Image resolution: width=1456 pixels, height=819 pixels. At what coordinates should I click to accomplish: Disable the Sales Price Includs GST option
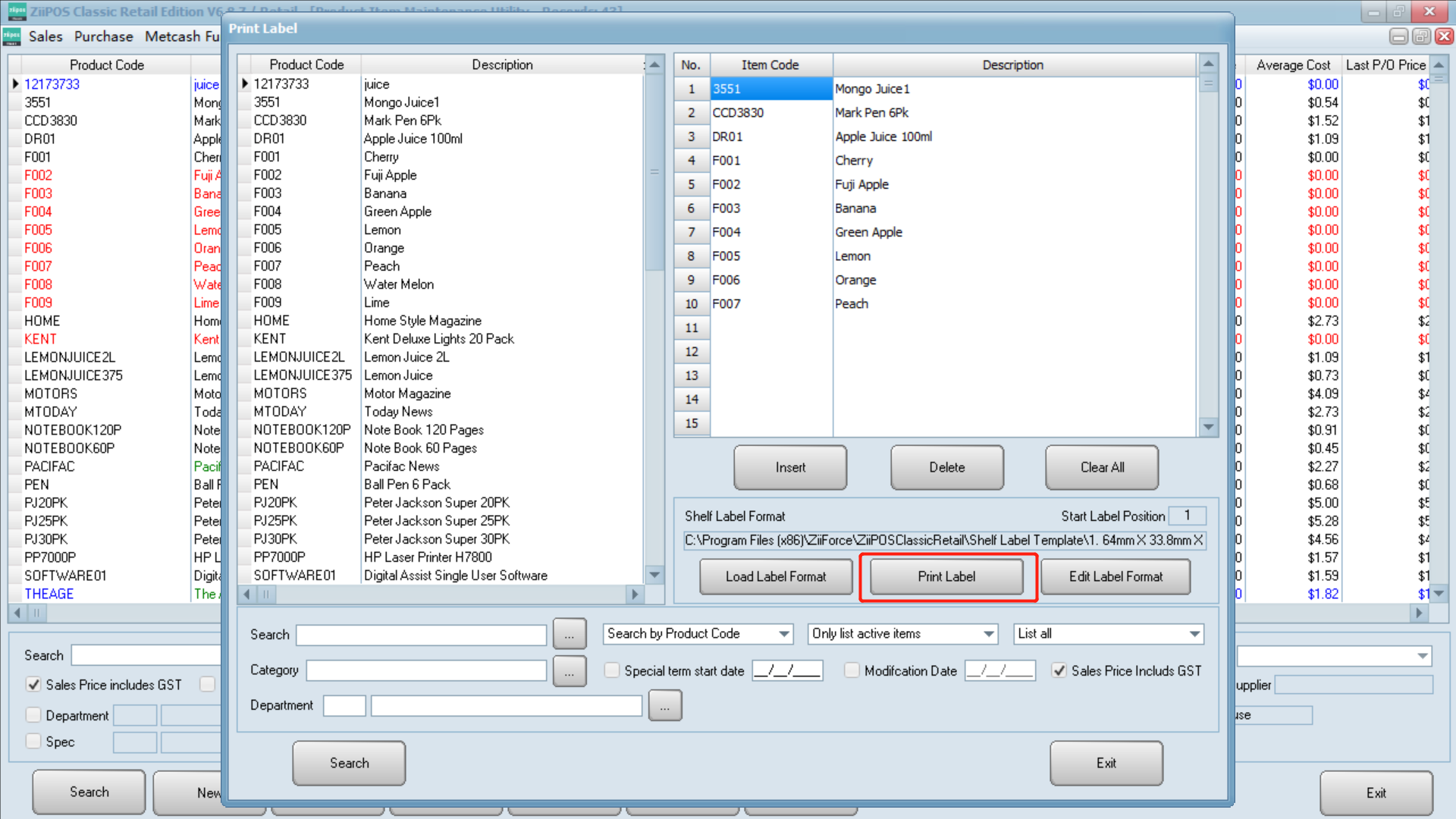[x=1059, y=670]
